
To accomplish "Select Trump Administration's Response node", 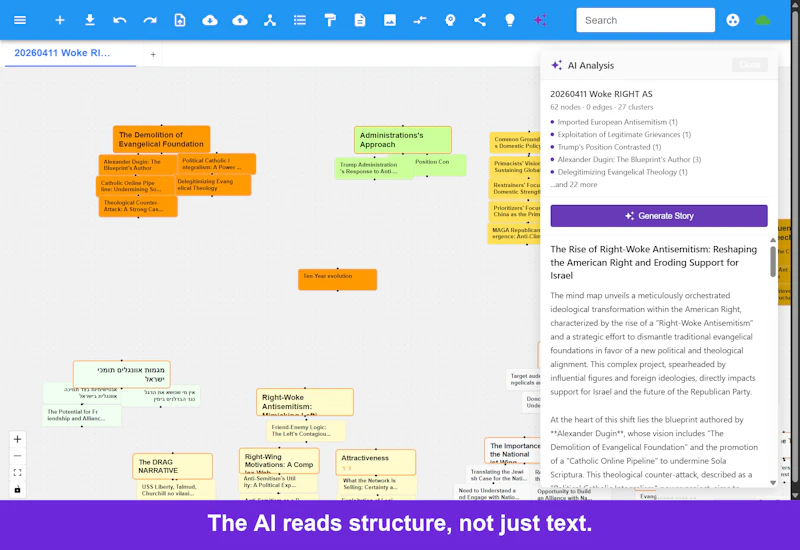I will pos(374,168).
